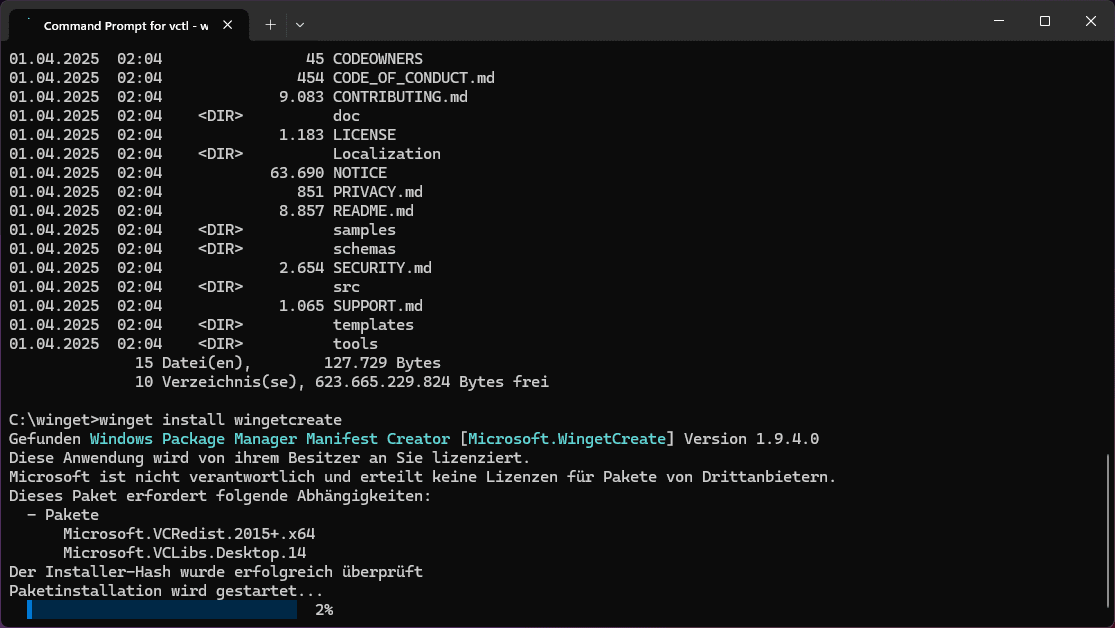Maximize the terminal window
Screen dimensions: 1115x628
point(1044,21)
